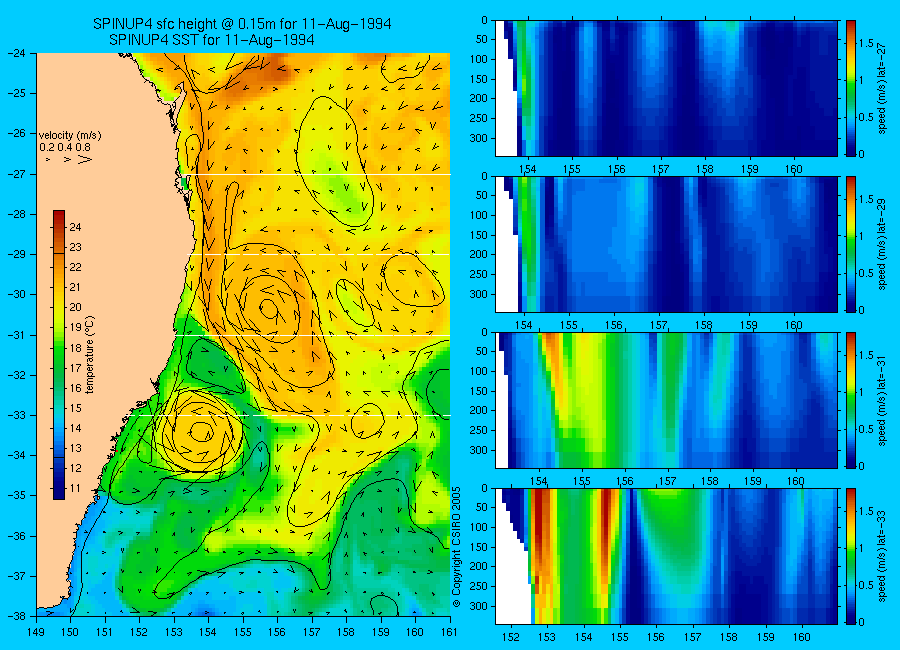The image size is (900, 650).
Task: Open the lat=-31 speed section panel
Action: (x=666, y=400)
